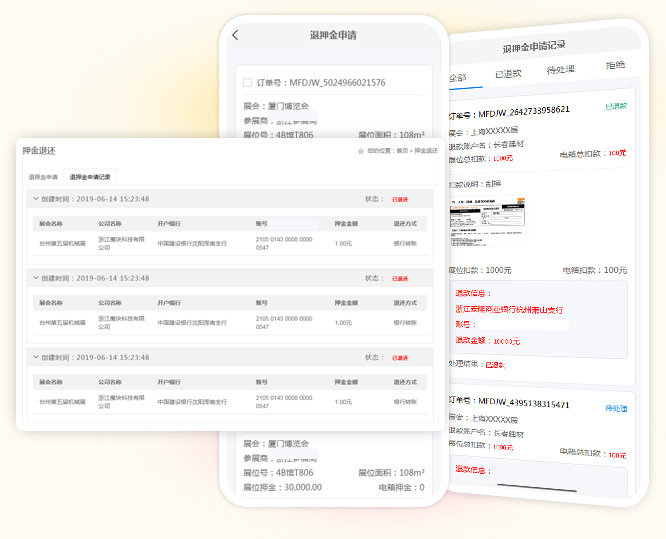Screen dimensions: 666x539
Task: Click the home icon in the breadcrumb
Action: pos(361,150)
